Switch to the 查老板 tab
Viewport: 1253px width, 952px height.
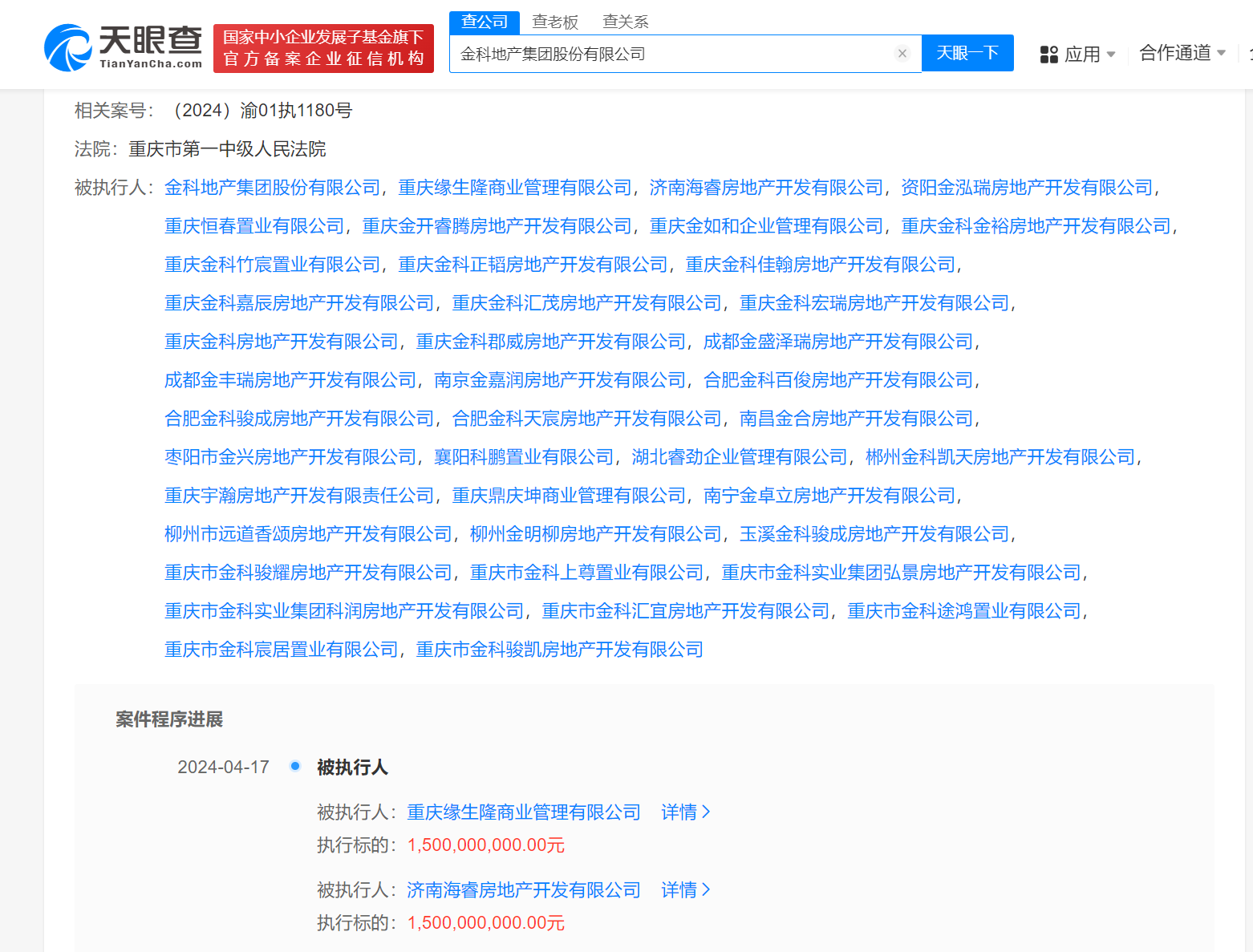coord(555,22)
